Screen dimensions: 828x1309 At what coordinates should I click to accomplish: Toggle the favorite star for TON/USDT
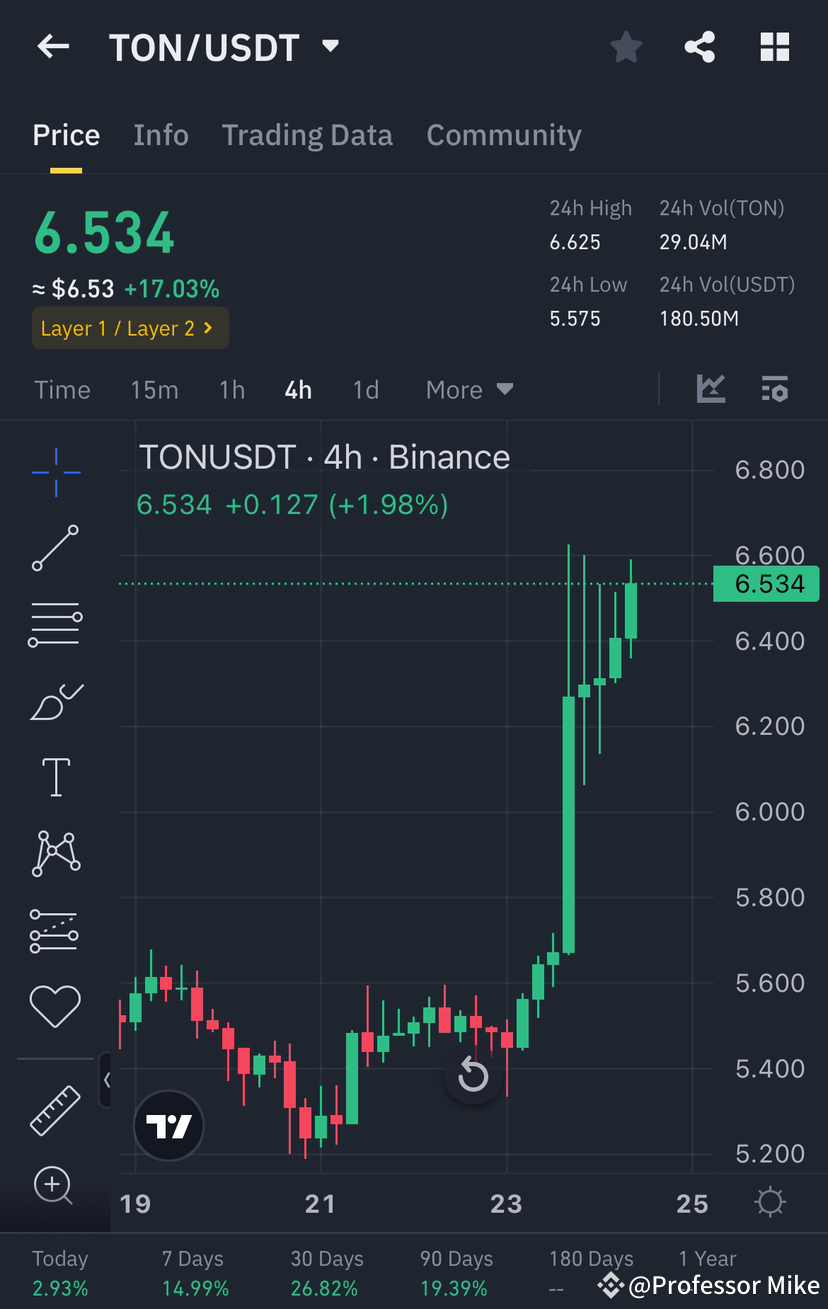(626, 46)
